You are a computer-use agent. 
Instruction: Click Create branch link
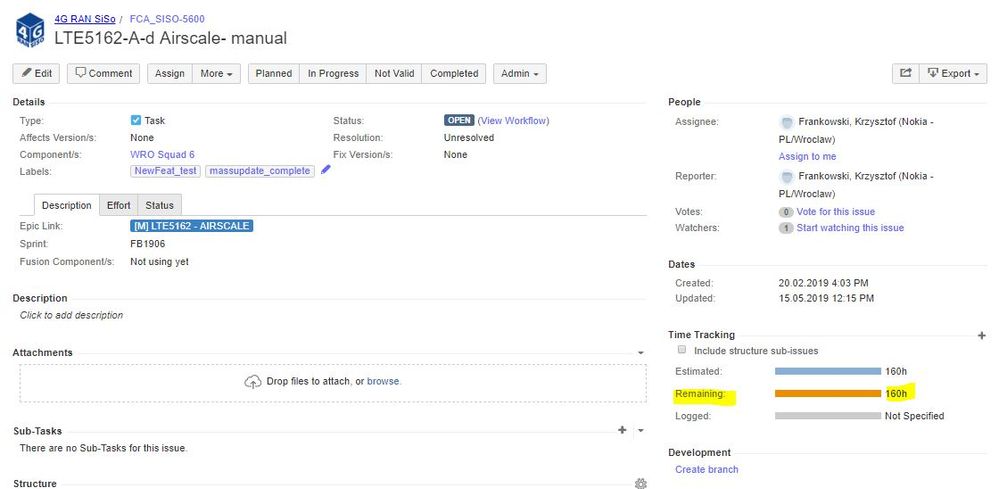707,469
